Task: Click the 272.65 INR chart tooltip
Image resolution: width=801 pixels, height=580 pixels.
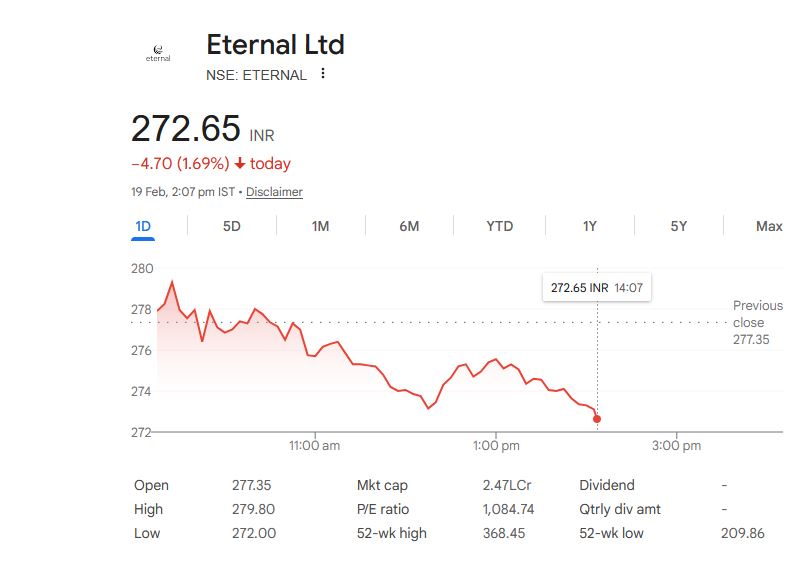Action: coord(596,288)
